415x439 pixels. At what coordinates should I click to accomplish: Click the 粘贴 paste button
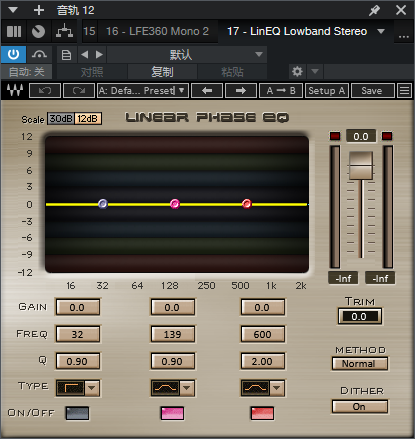(232, 72)
